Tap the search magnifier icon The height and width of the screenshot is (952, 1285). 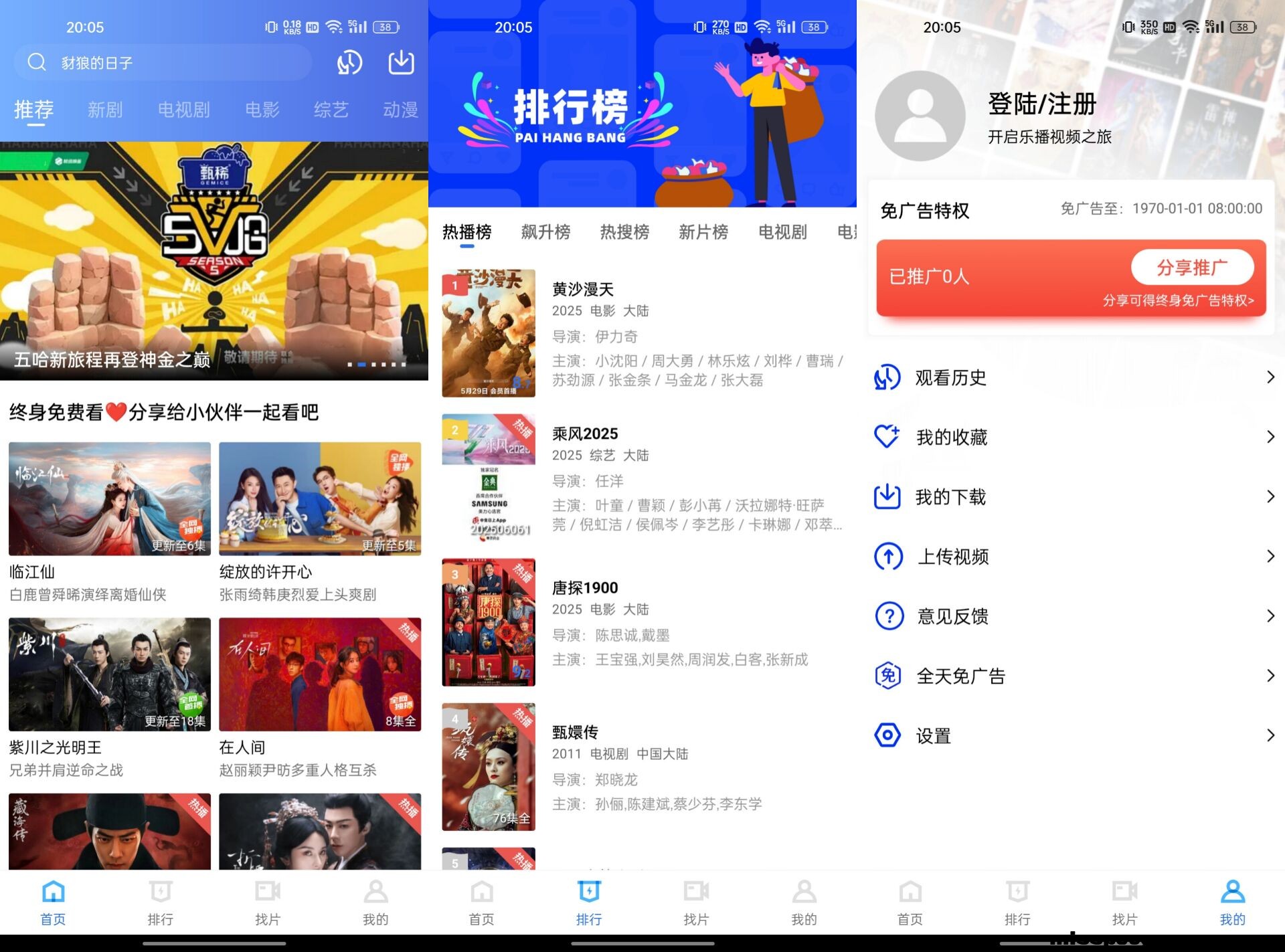point(36,62)
